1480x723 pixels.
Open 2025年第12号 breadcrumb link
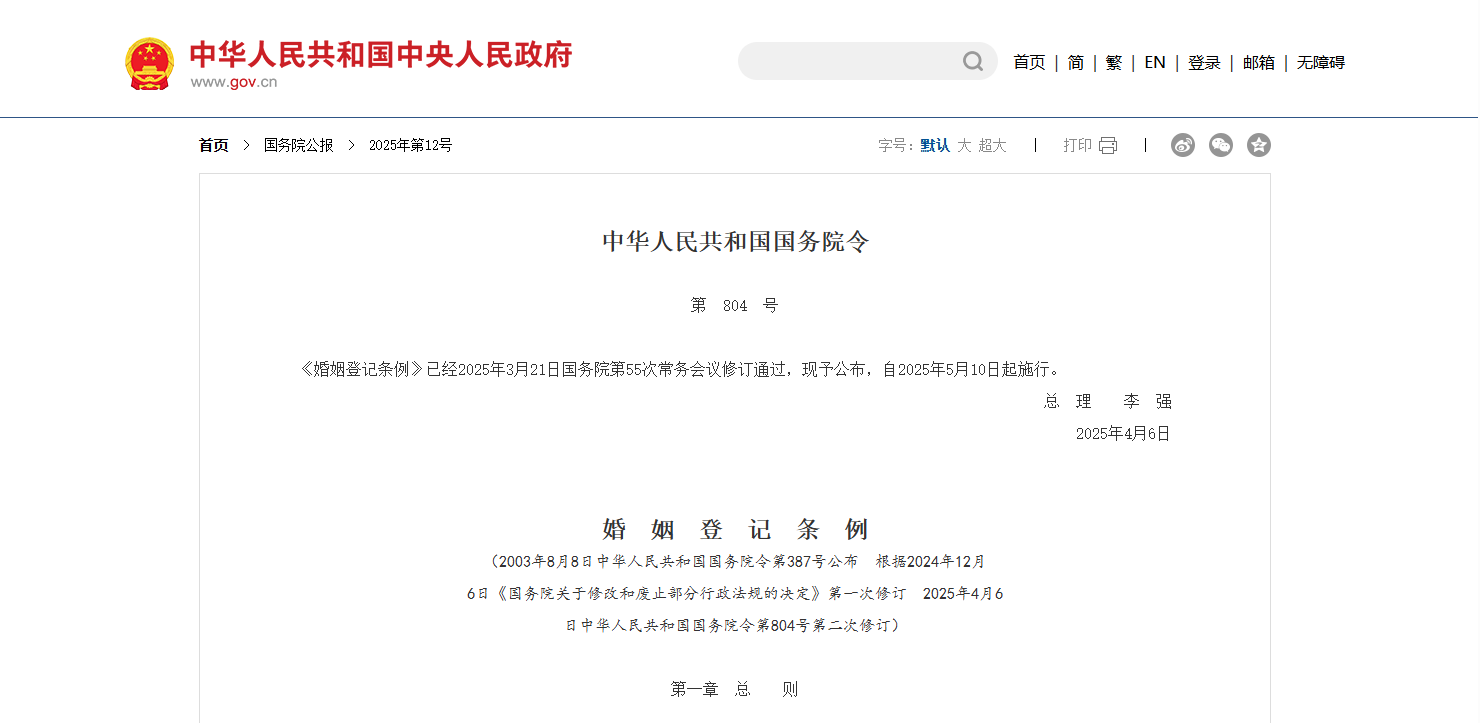tap(411, 145)
